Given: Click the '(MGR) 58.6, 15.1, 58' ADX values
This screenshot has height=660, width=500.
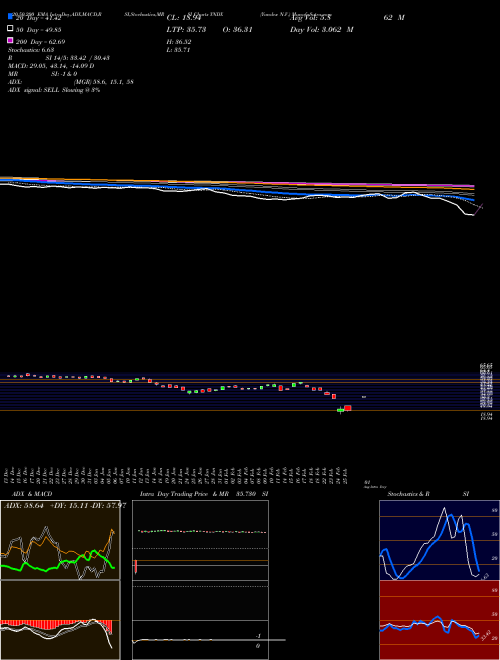Looking at the screenshot, I should [x=104, y=82].
